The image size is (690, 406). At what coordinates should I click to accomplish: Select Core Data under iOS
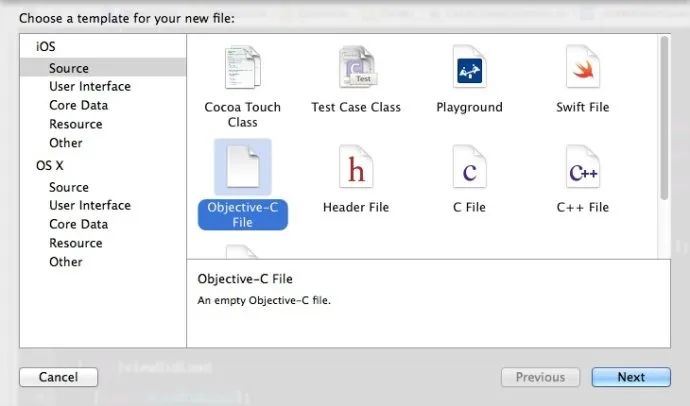(x=78, y=105)
